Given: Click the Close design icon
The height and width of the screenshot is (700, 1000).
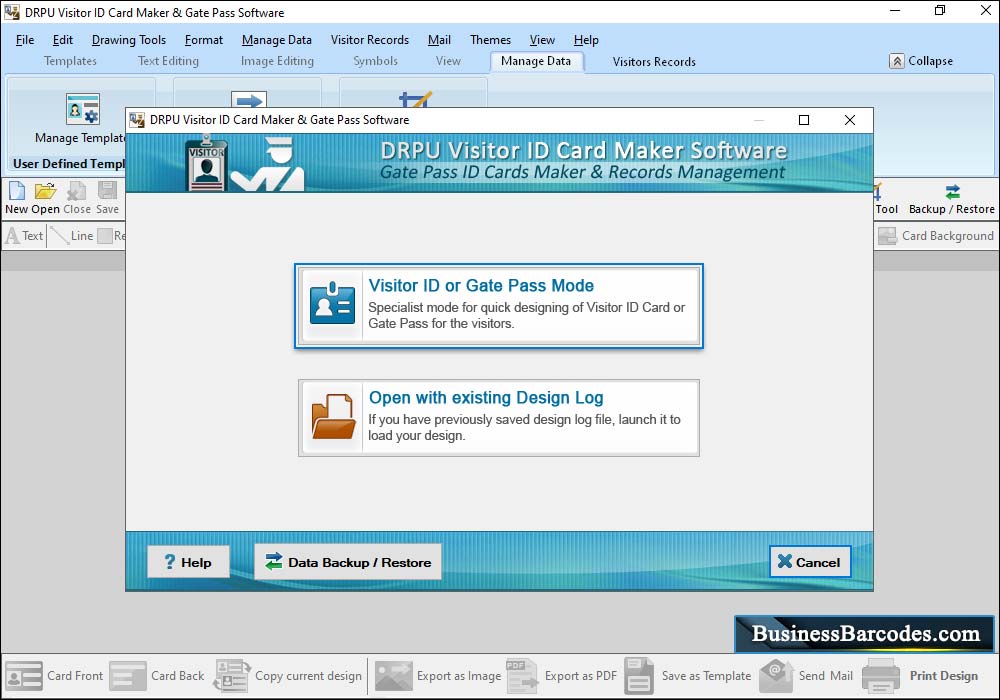Looking at the screenshot, I should click(x=77, y=191).
